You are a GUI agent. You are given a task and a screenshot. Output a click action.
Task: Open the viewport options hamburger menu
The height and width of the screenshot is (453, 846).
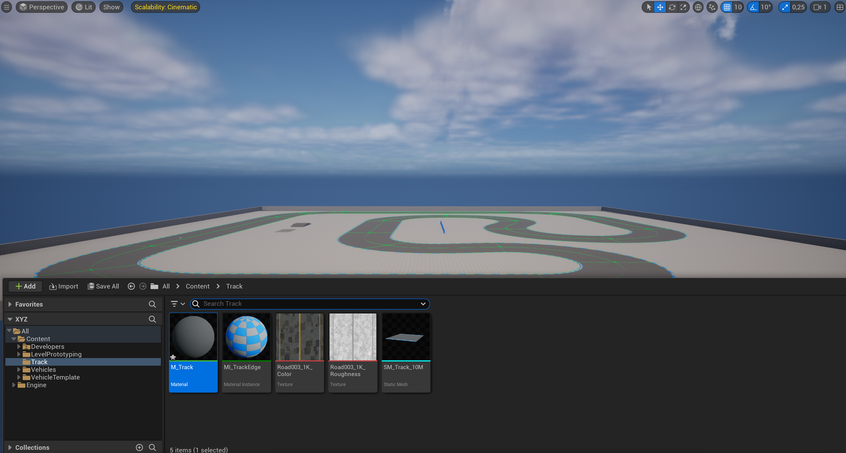[x=6, y=7]
